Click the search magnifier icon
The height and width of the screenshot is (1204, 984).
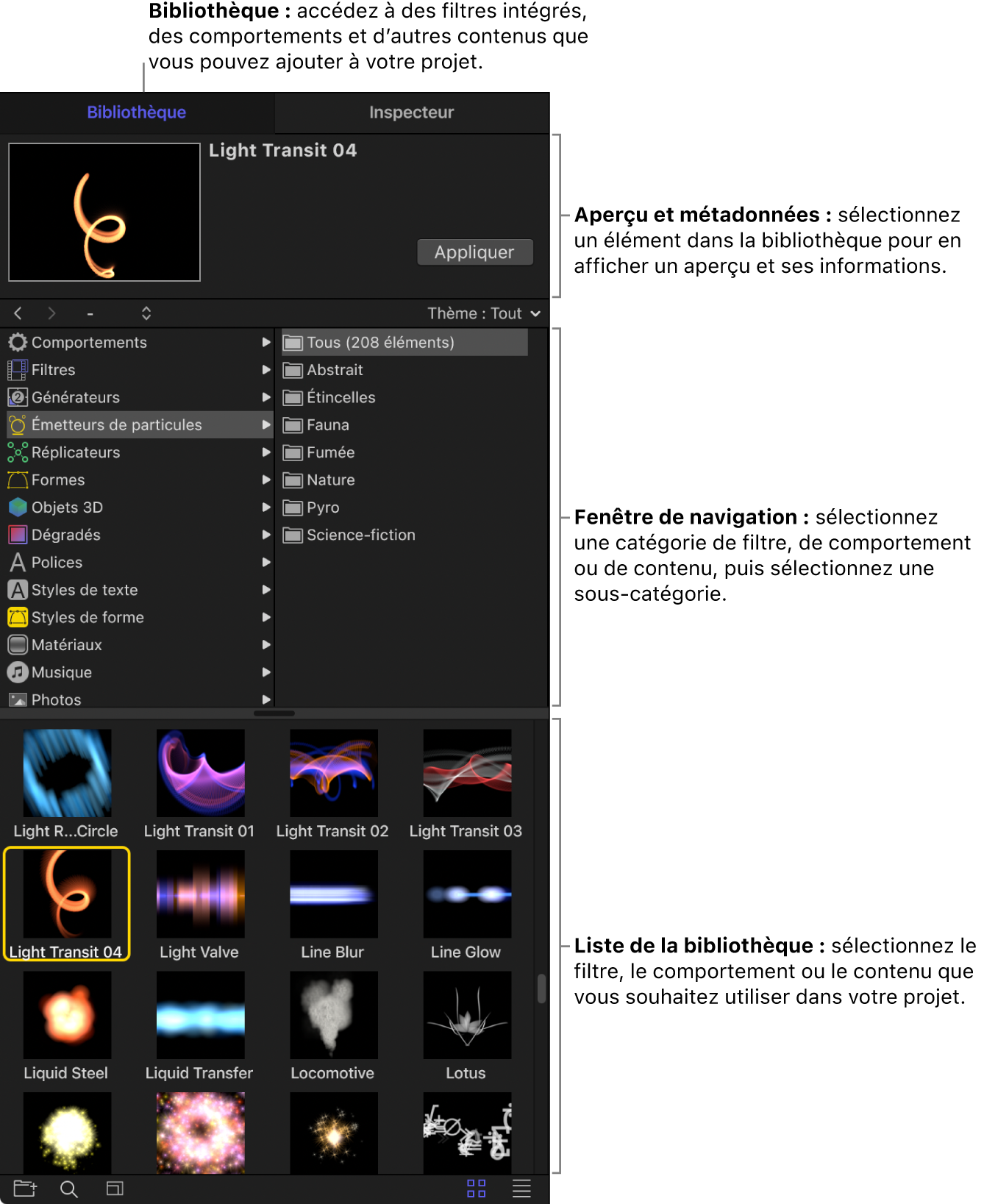click(x=69, y=1189)
